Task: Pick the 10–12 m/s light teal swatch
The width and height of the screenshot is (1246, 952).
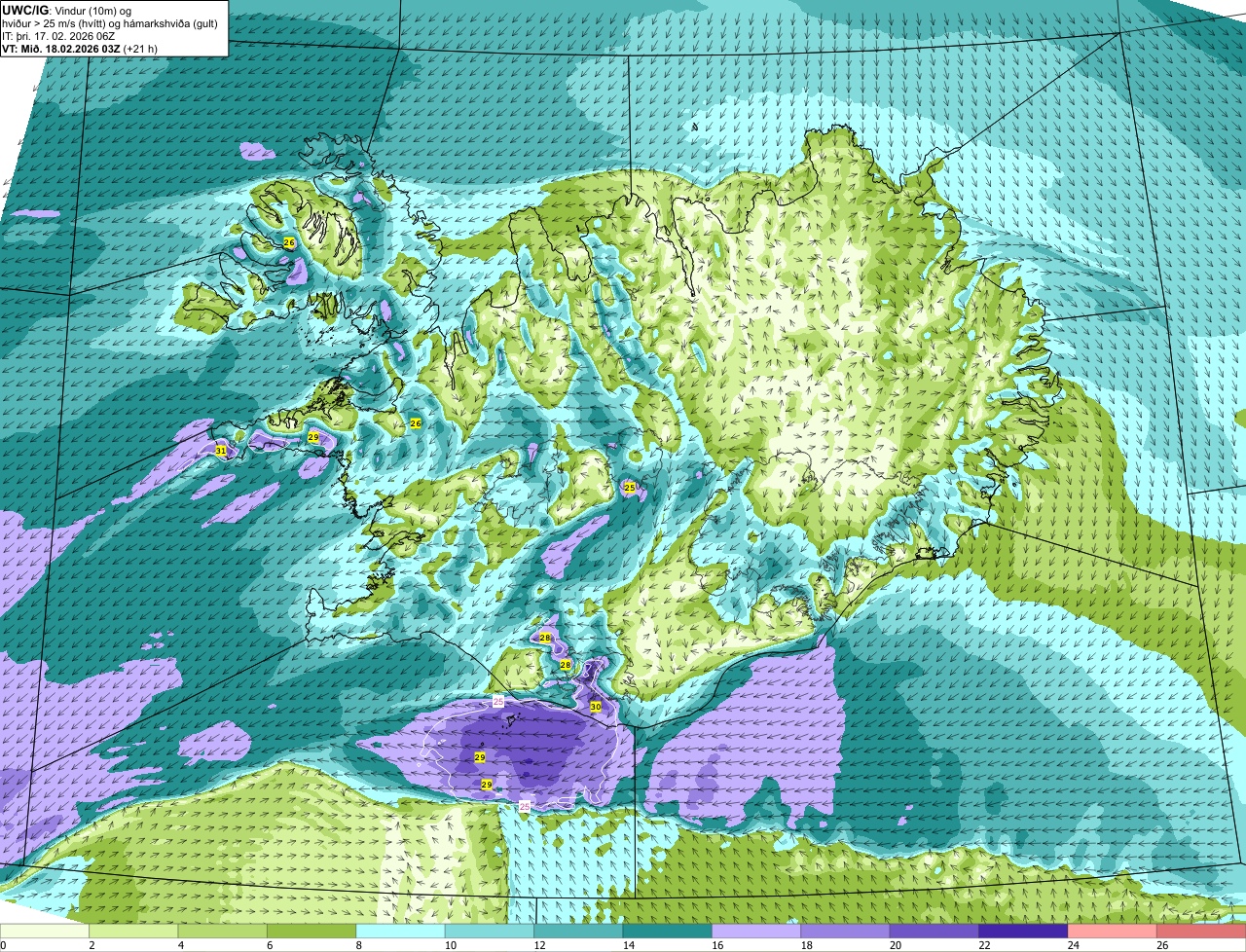Action: [x=490, y=932]
